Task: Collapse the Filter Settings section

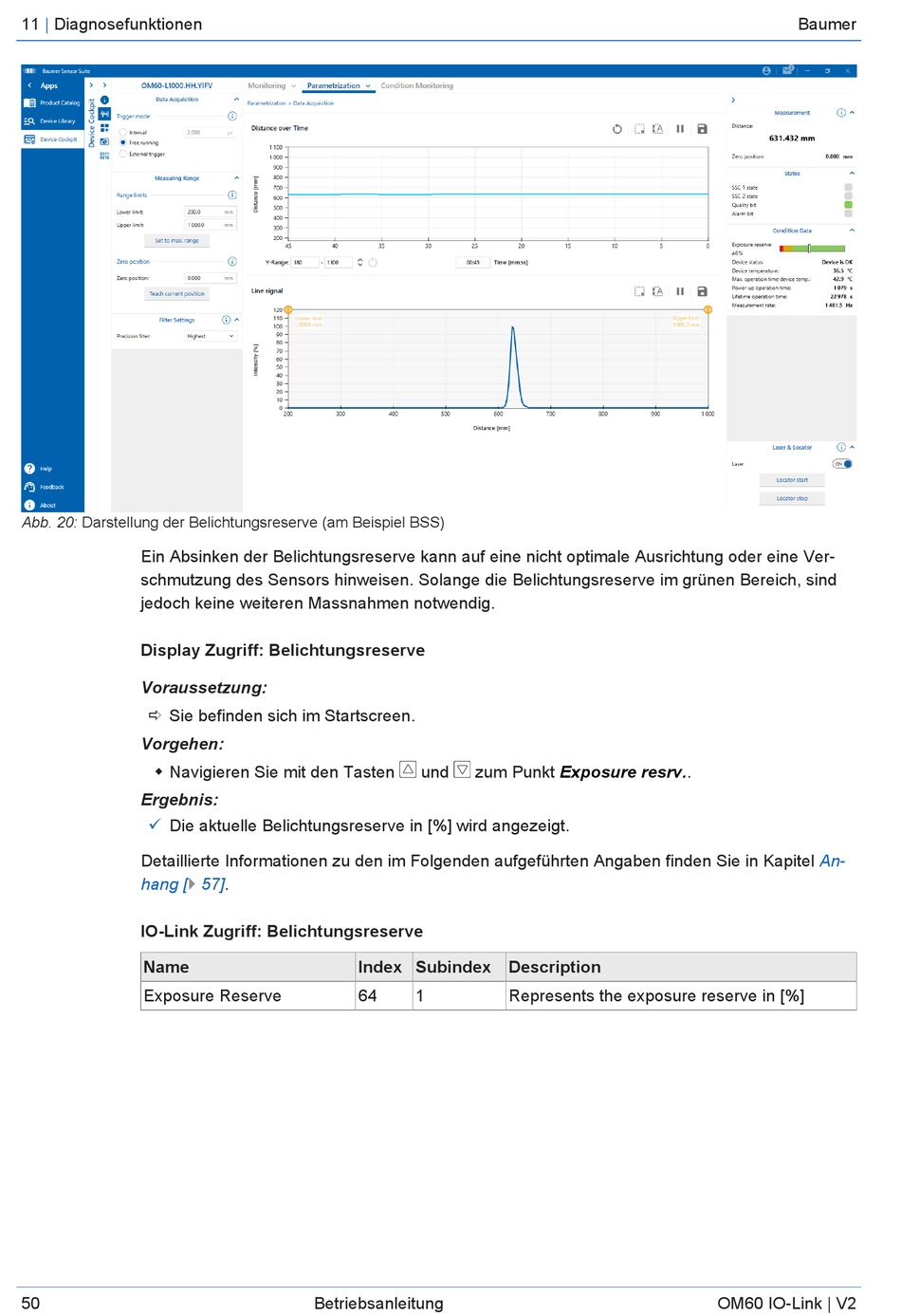Action: click(x=236, y=320)
